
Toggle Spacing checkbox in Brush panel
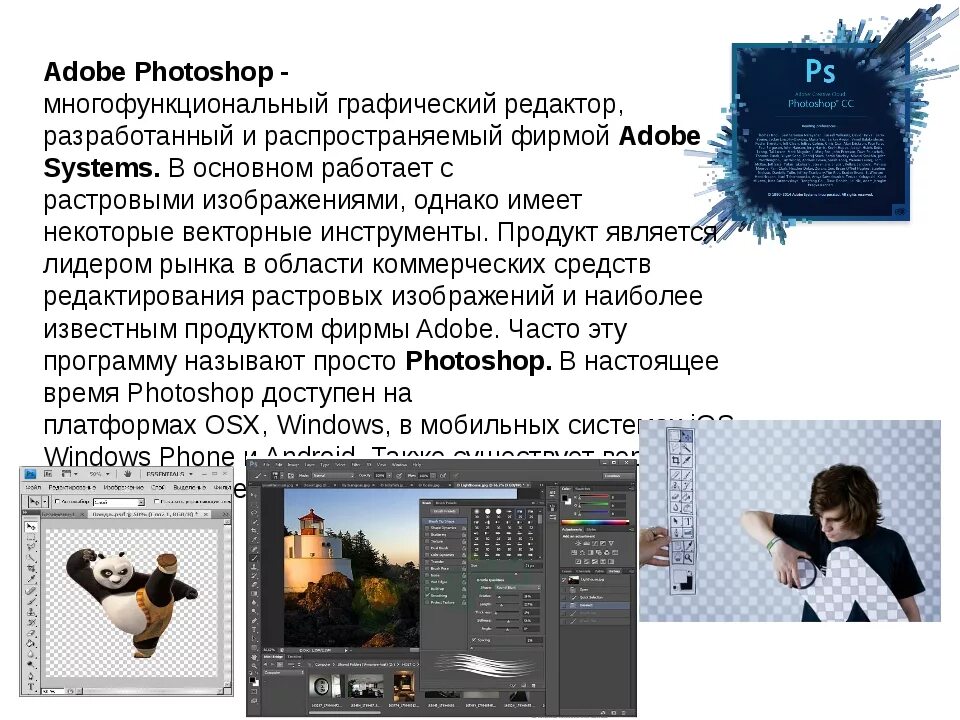(x=474, y=640)
